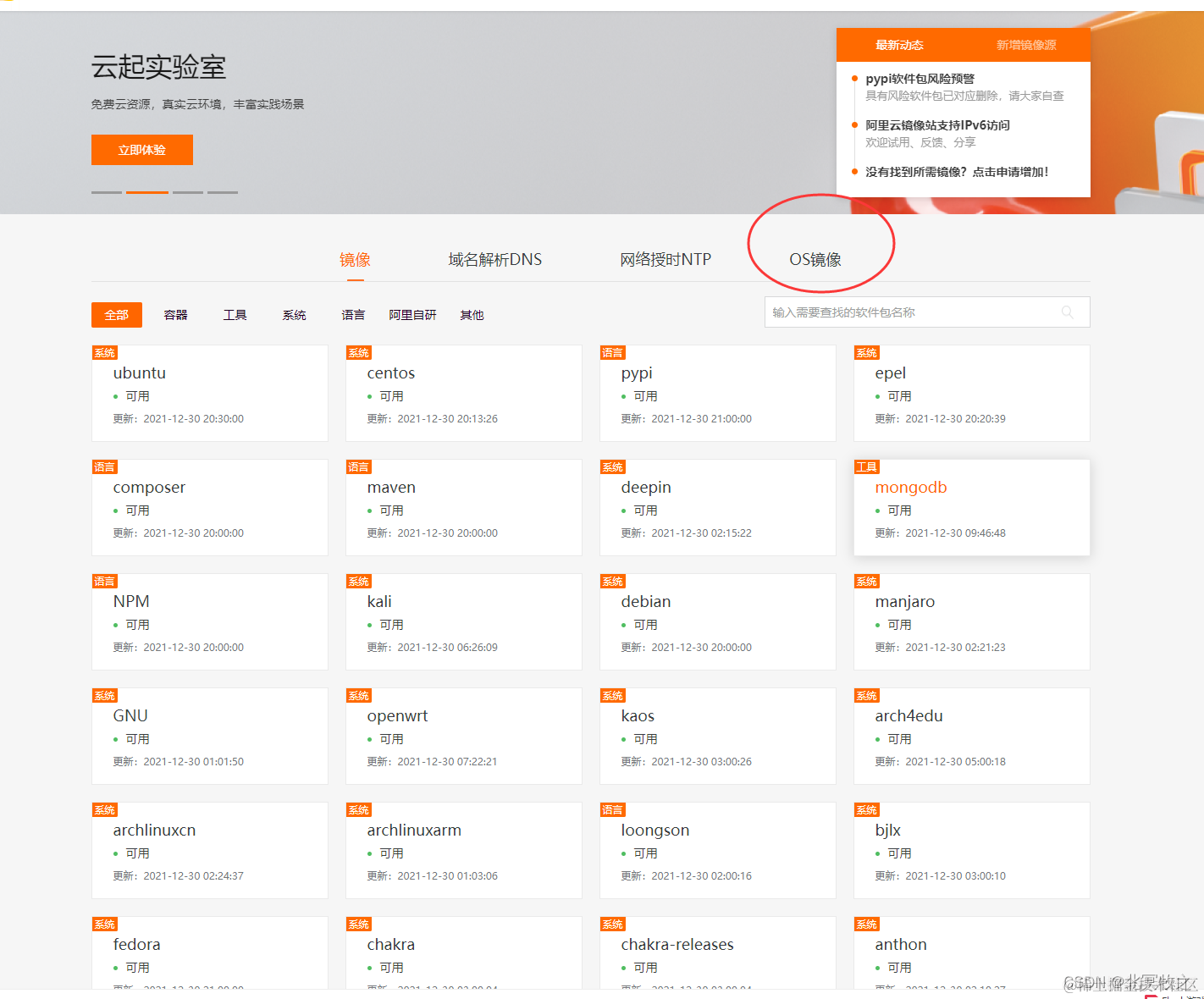Viewport: 1204px width, 999px height.
Task: Select the first carousel indicator bar
Action: [107, 192]
